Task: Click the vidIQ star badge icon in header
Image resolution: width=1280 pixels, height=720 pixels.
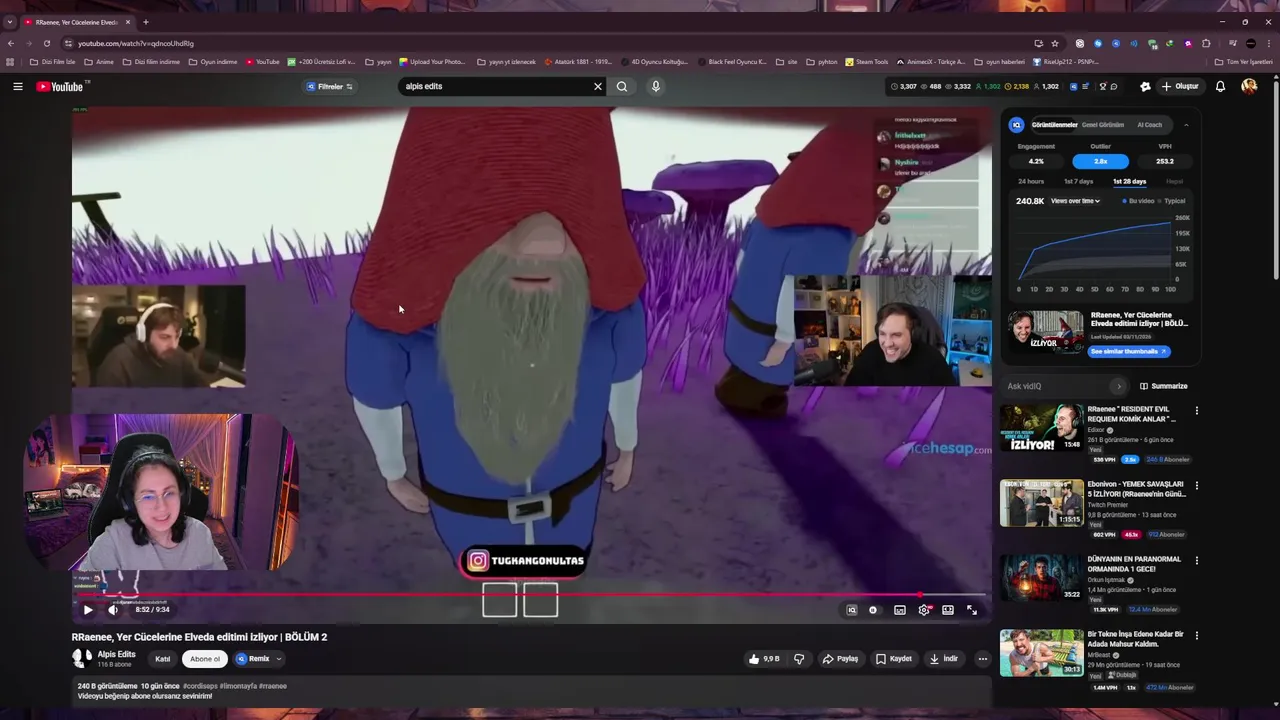Action: click(x=1145, y=87)
